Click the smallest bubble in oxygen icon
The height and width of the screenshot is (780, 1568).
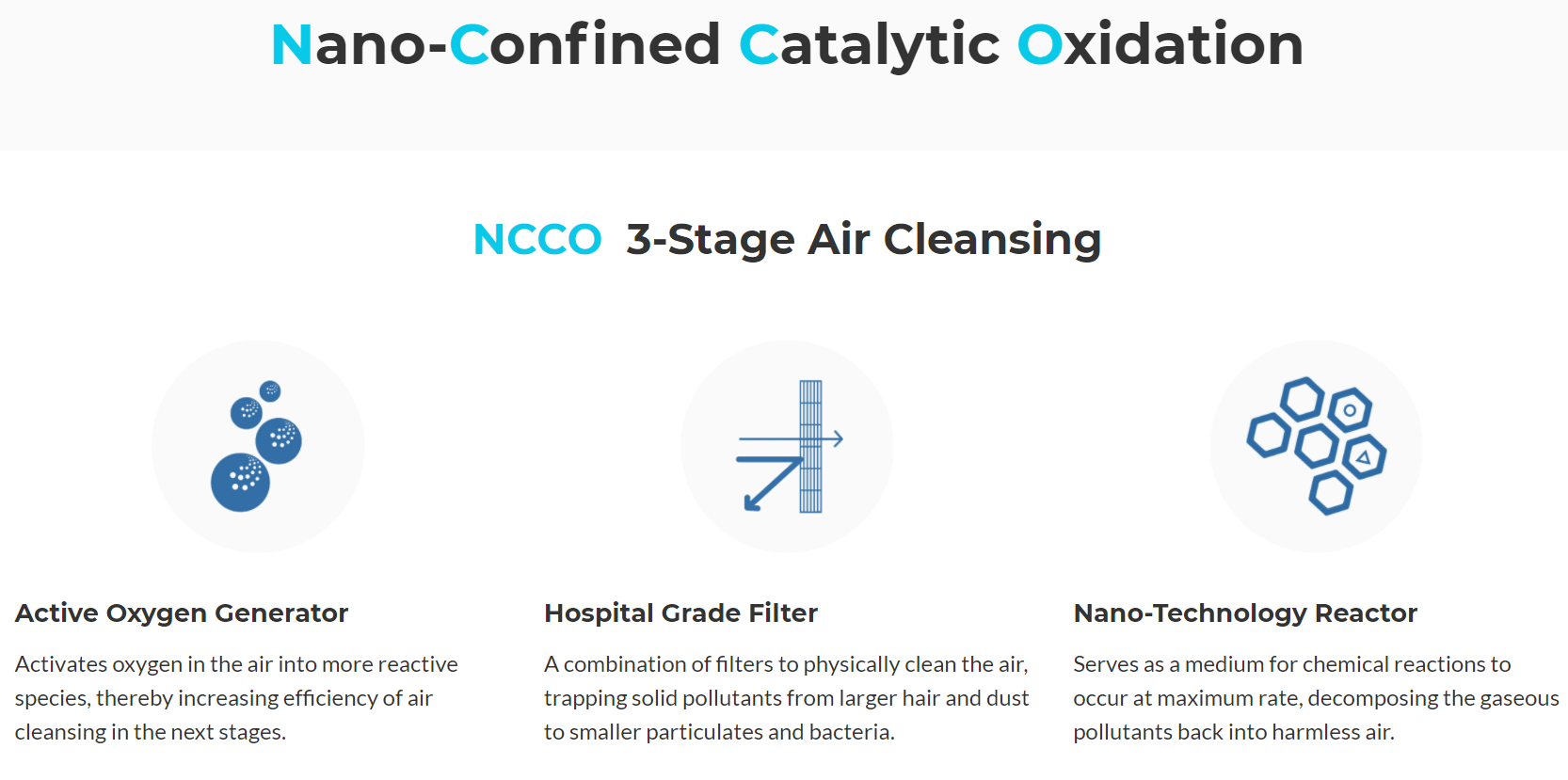click(270, 390)
